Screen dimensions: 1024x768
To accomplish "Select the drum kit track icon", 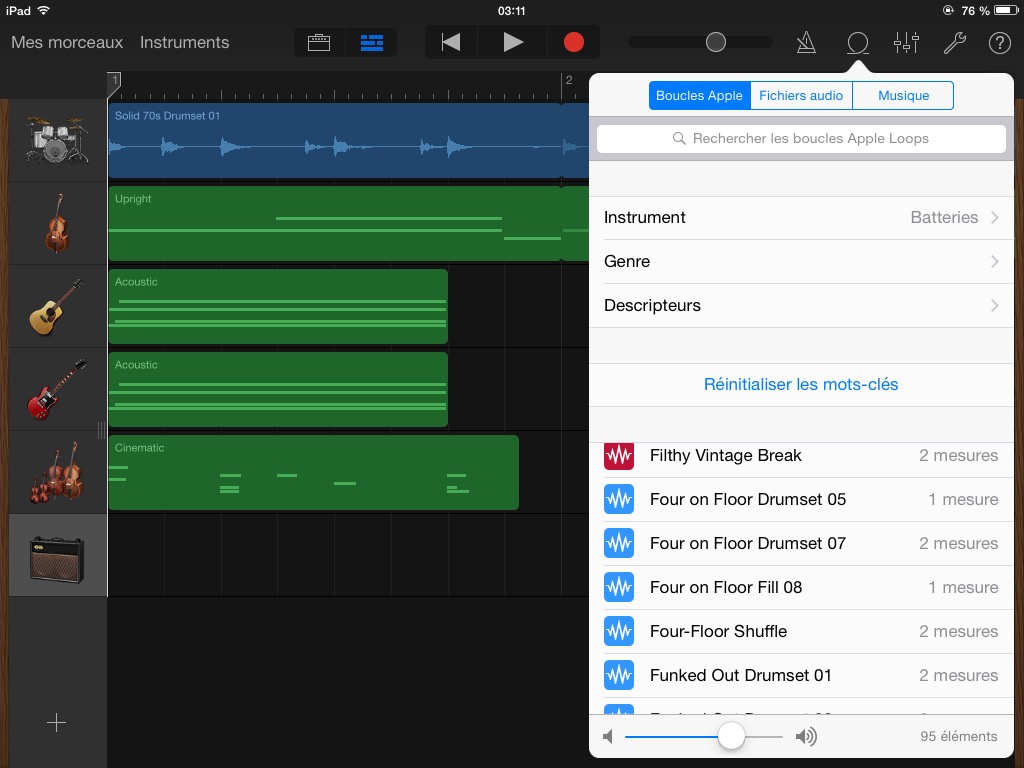I will coord(57,140).
